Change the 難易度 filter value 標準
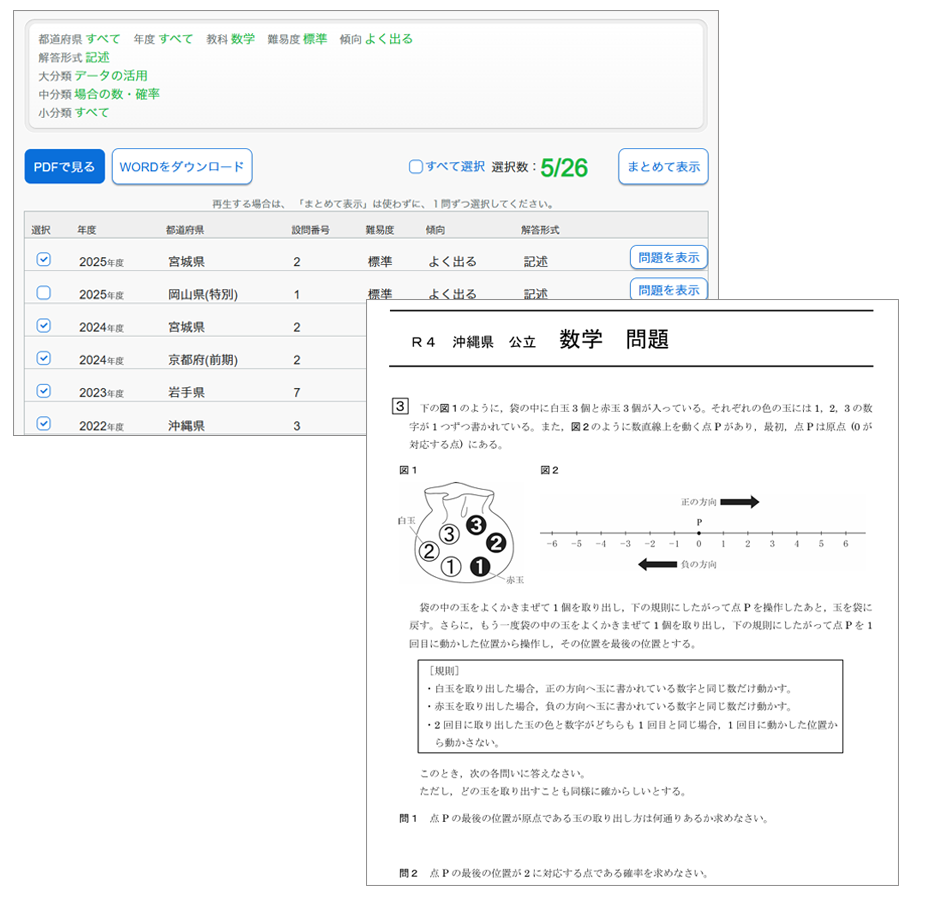 click(x=315, y=39)
